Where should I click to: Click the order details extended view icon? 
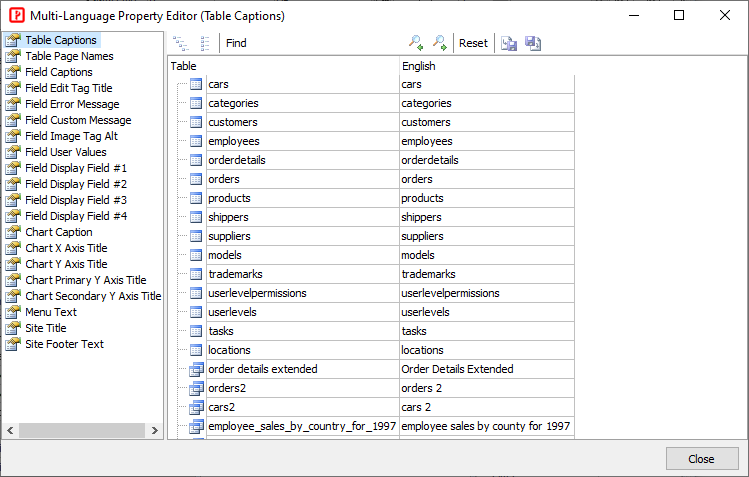[196, 369]
